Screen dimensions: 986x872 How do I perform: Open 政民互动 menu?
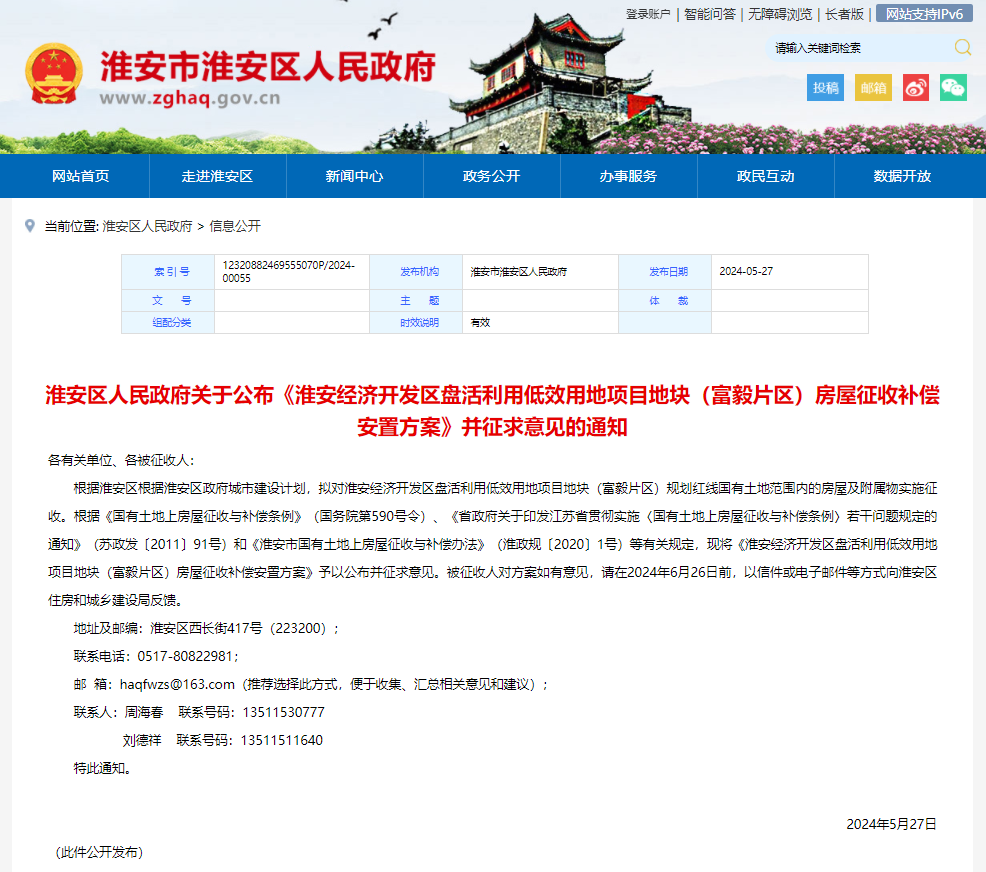coord(765,176)
